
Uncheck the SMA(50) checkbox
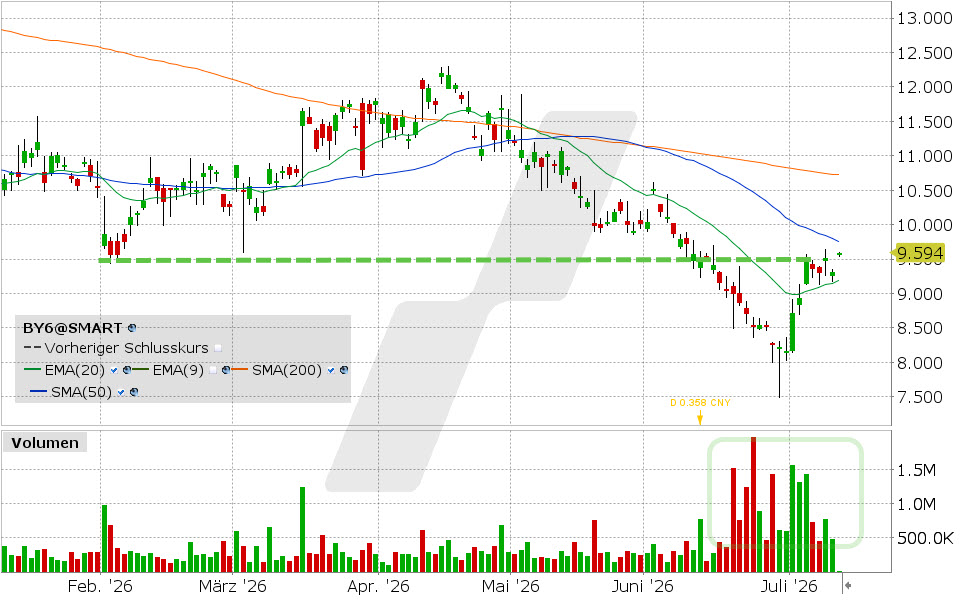pos(121,392)
